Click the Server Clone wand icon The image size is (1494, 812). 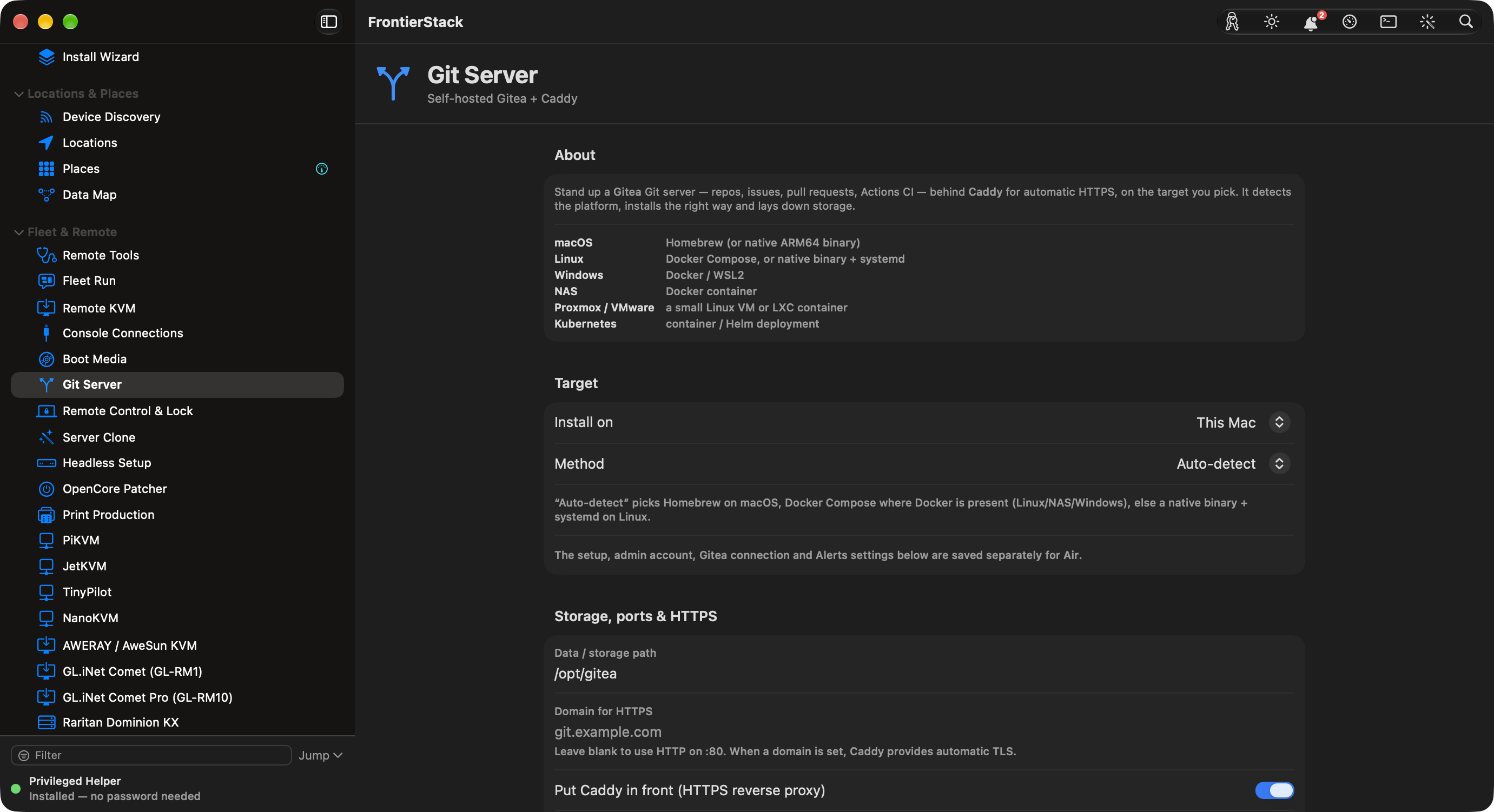coord(47,437)
